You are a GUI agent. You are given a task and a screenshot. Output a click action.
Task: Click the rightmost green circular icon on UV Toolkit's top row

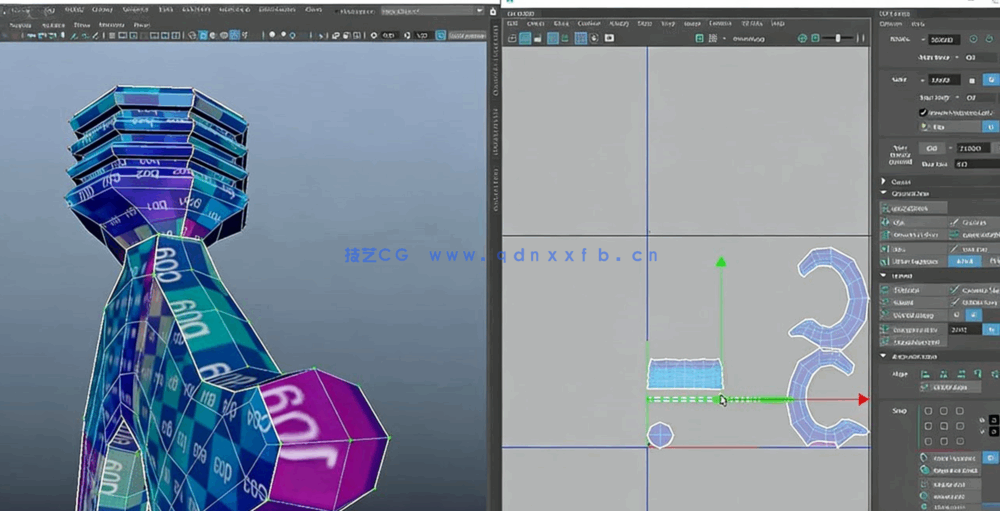coord(989,39)
